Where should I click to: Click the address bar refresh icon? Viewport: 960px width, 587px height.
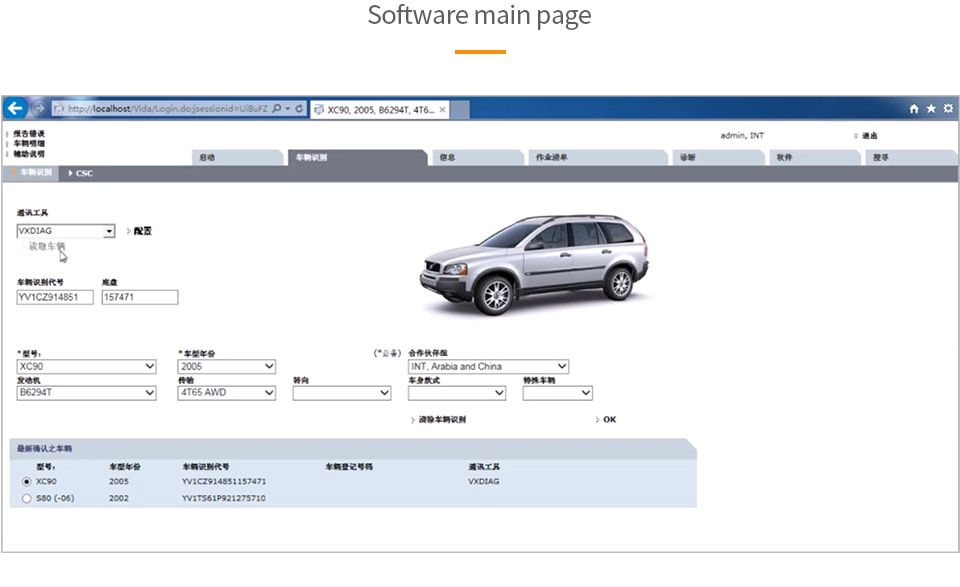pyautogui.click(x=299, y=108)
